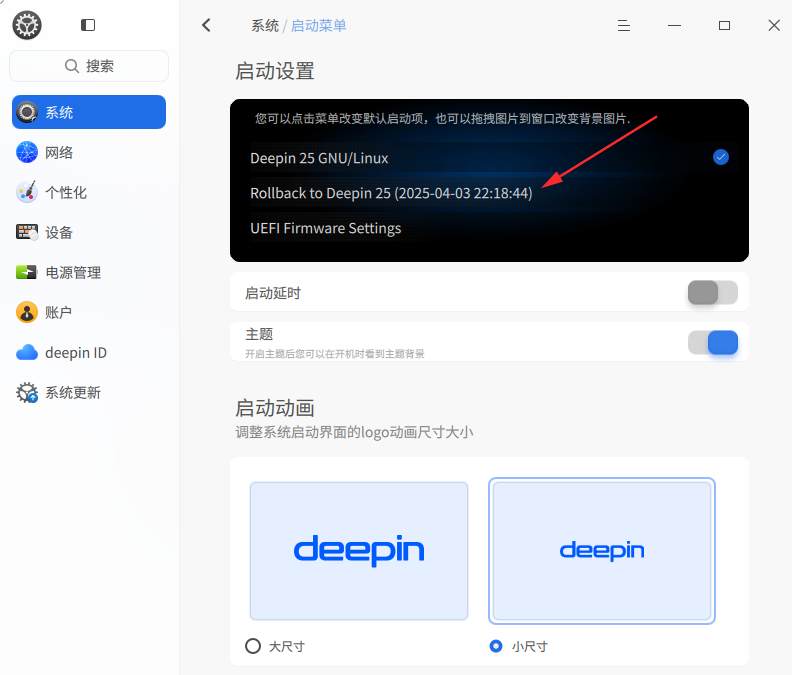Image resolution: width=792 pixels, height=675 pixels.
Task: Switch to 设备 settings
Action: tap(89, 232)
